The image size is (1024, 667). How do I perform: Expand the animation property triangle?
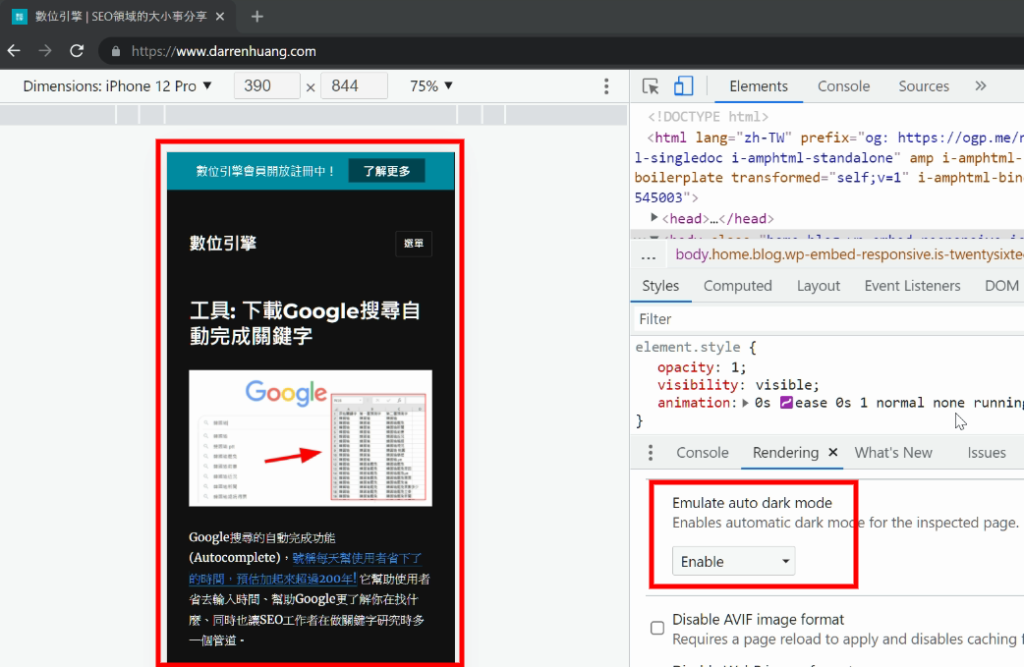tap(745, 403)
